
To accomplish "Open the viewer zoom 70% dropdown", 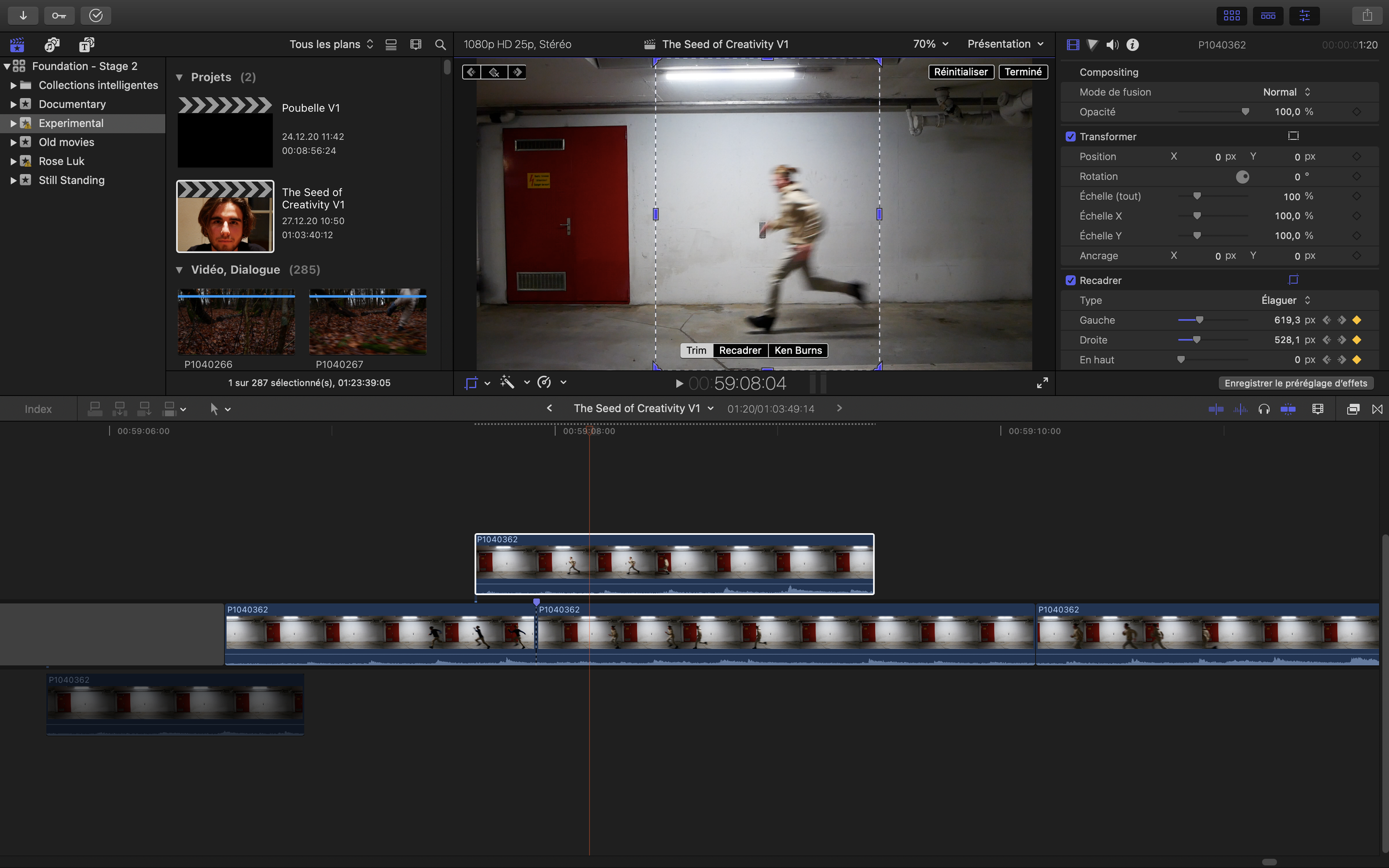I will click(930, 44).
